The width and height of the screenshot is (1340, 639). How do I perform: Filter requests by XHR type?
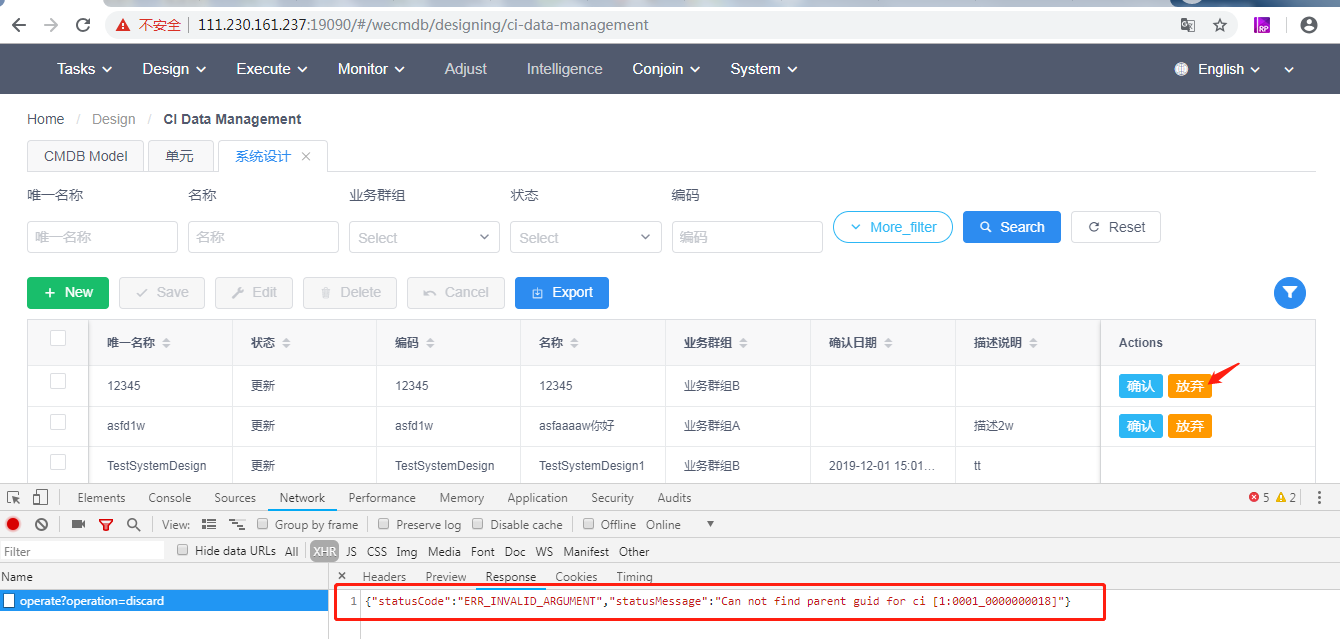point(324,551)
